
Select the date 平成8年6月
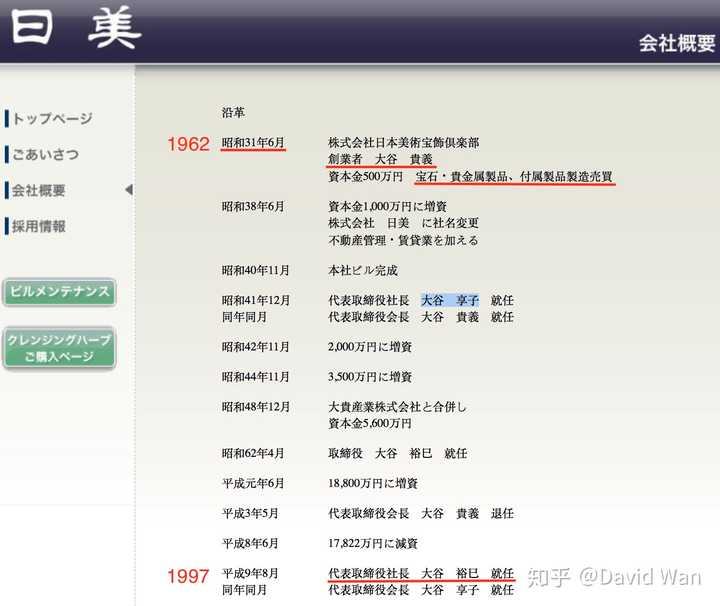coord(250,544)
